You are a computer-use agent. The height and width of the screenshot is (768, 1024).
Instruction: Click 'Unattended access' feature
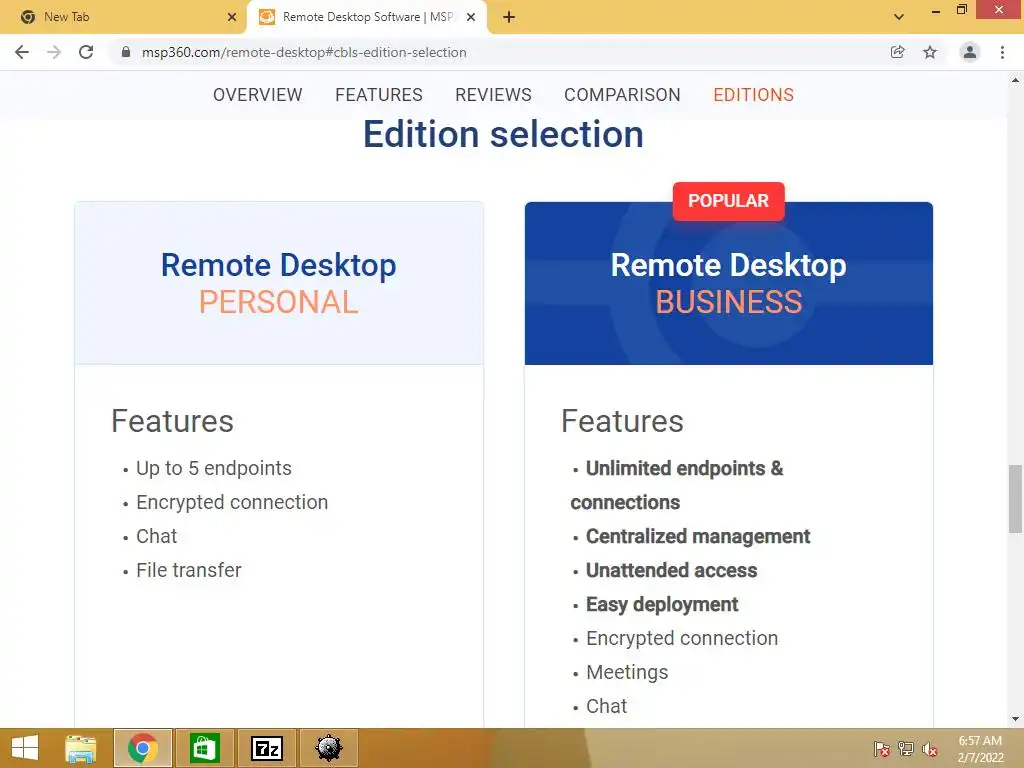tap(671, 570)
